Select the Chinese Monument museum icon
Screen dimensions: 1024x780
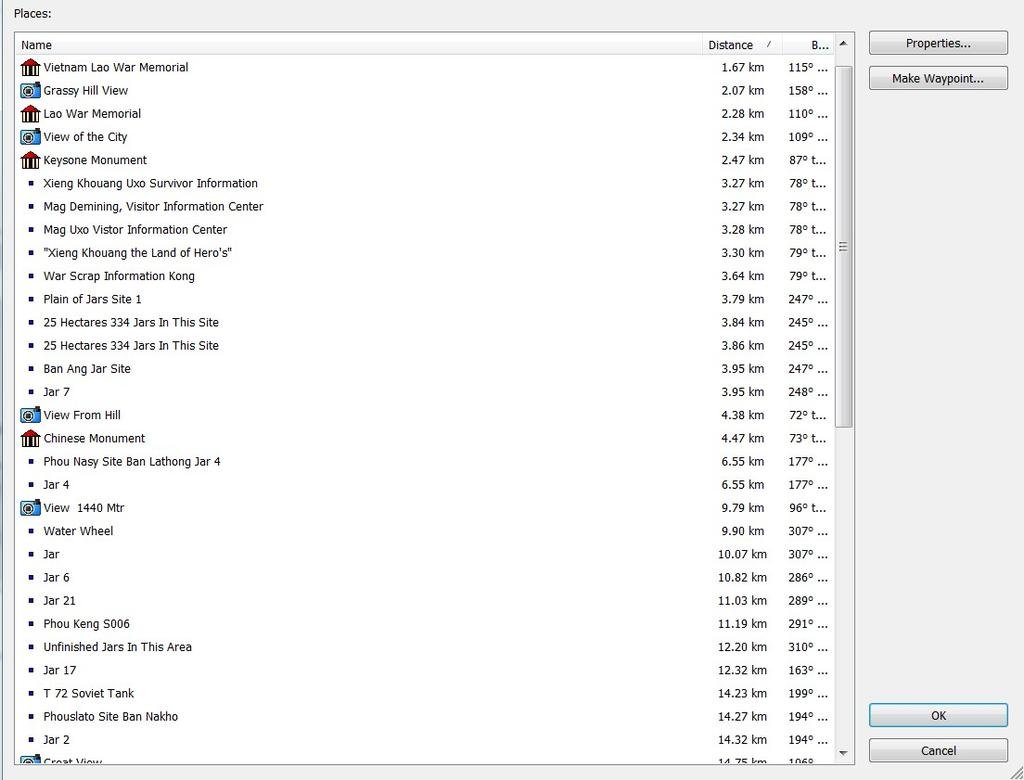tap(30, 438)
